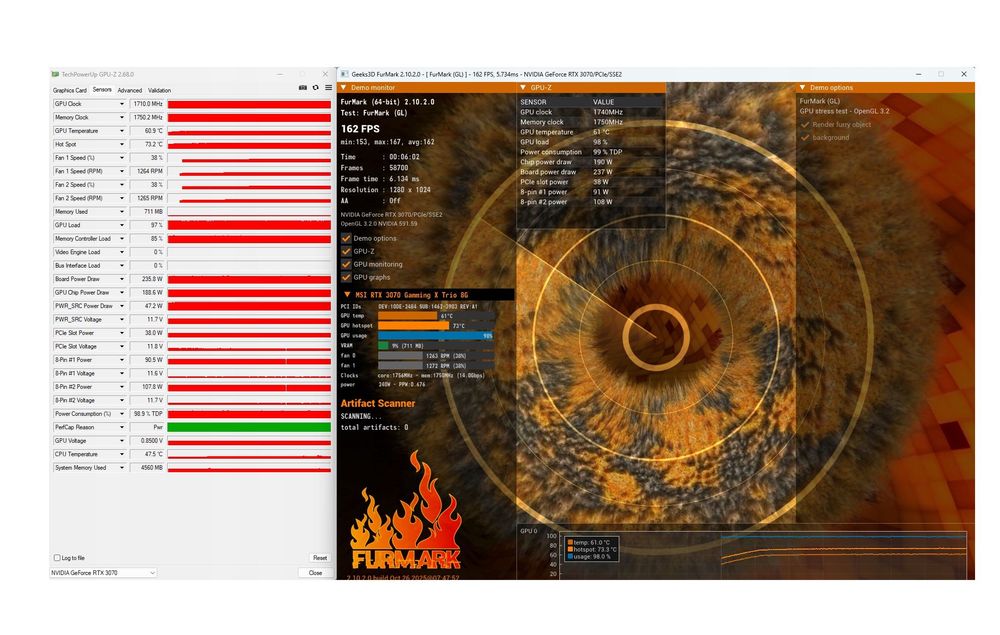
Task: Open the Validation tab
Action: tap(159, 91)
